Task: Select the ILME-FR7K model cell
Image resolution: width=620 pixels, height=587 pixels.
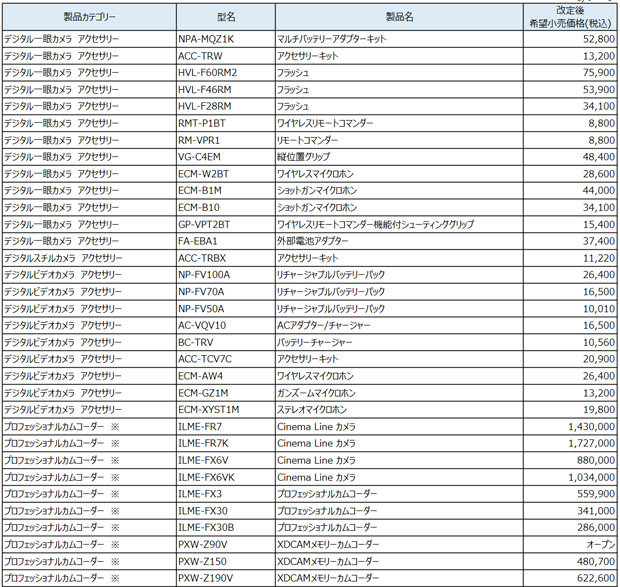Action: 226,444
